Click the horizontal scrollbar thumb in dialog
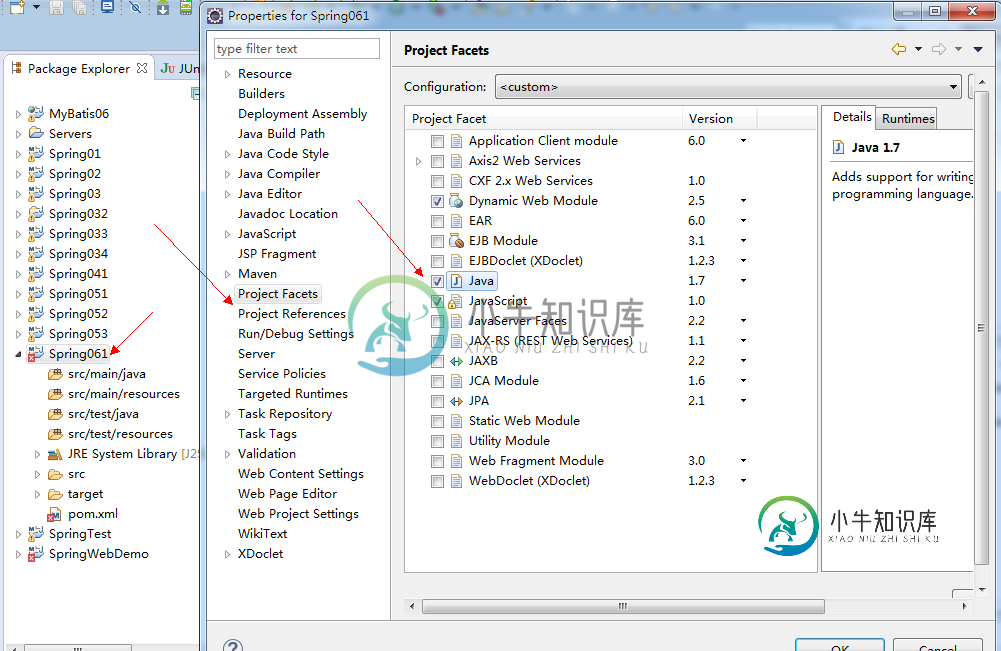The width and height of the screenshot is (1001, 651). point(623,606)
